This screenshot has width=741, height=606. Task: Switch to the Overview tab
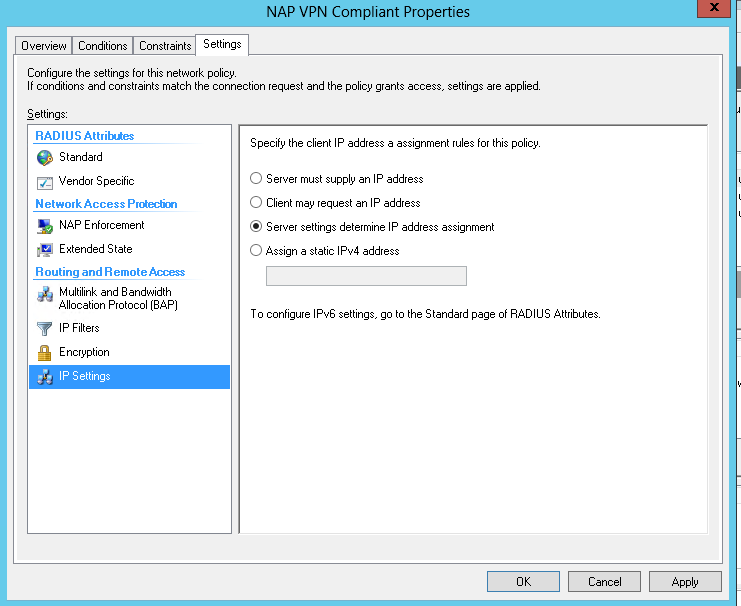[x=43, y=46]
